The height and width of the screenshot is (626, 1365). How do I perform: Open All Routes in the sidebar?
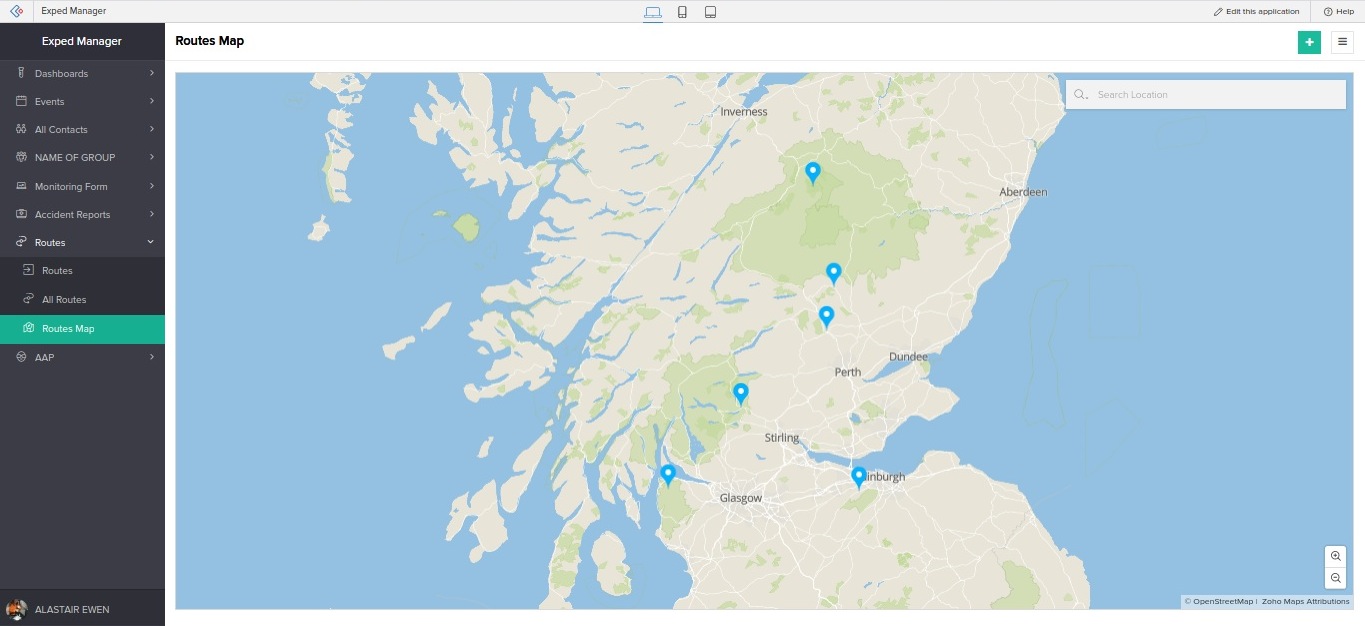pyautogui.click(x=64, y=299)
